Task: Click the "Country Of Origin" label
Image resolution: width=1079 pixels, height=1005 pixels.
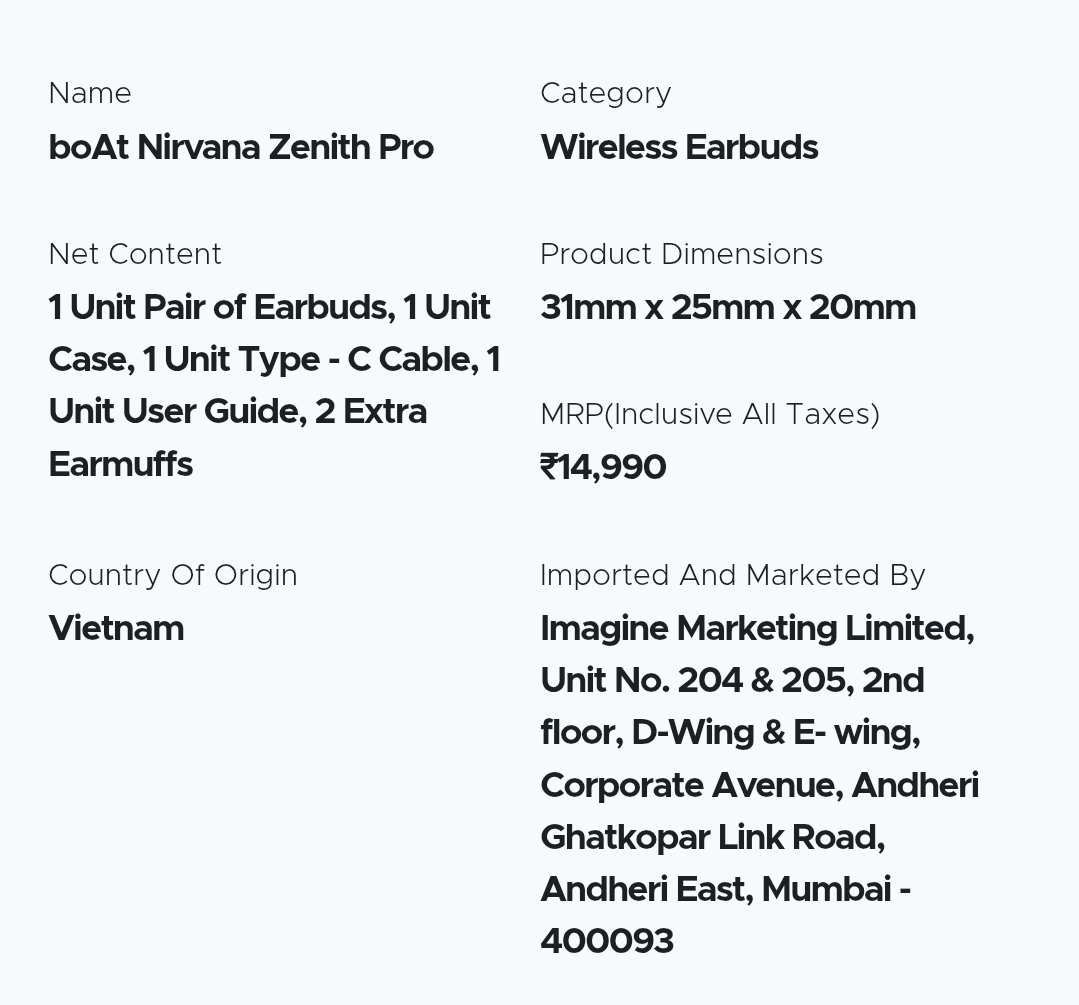Action: [x=173, y=576]
